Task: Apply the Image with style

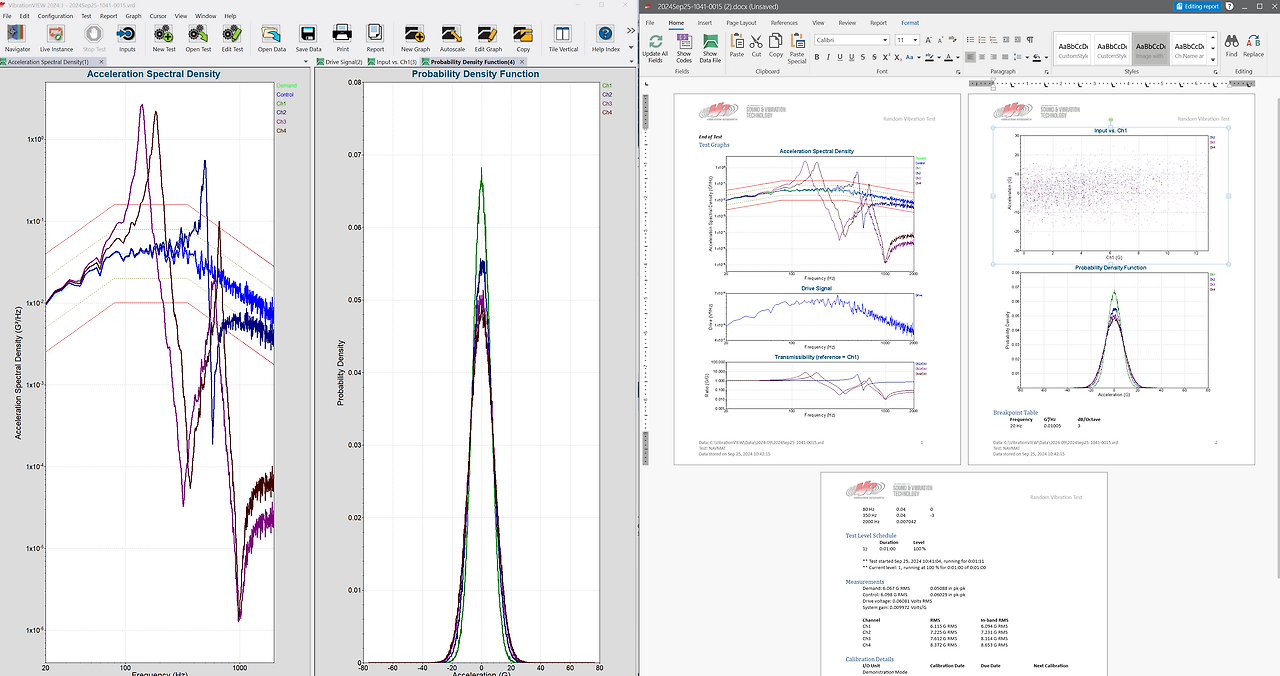Action: click(x=1150, y=50)
